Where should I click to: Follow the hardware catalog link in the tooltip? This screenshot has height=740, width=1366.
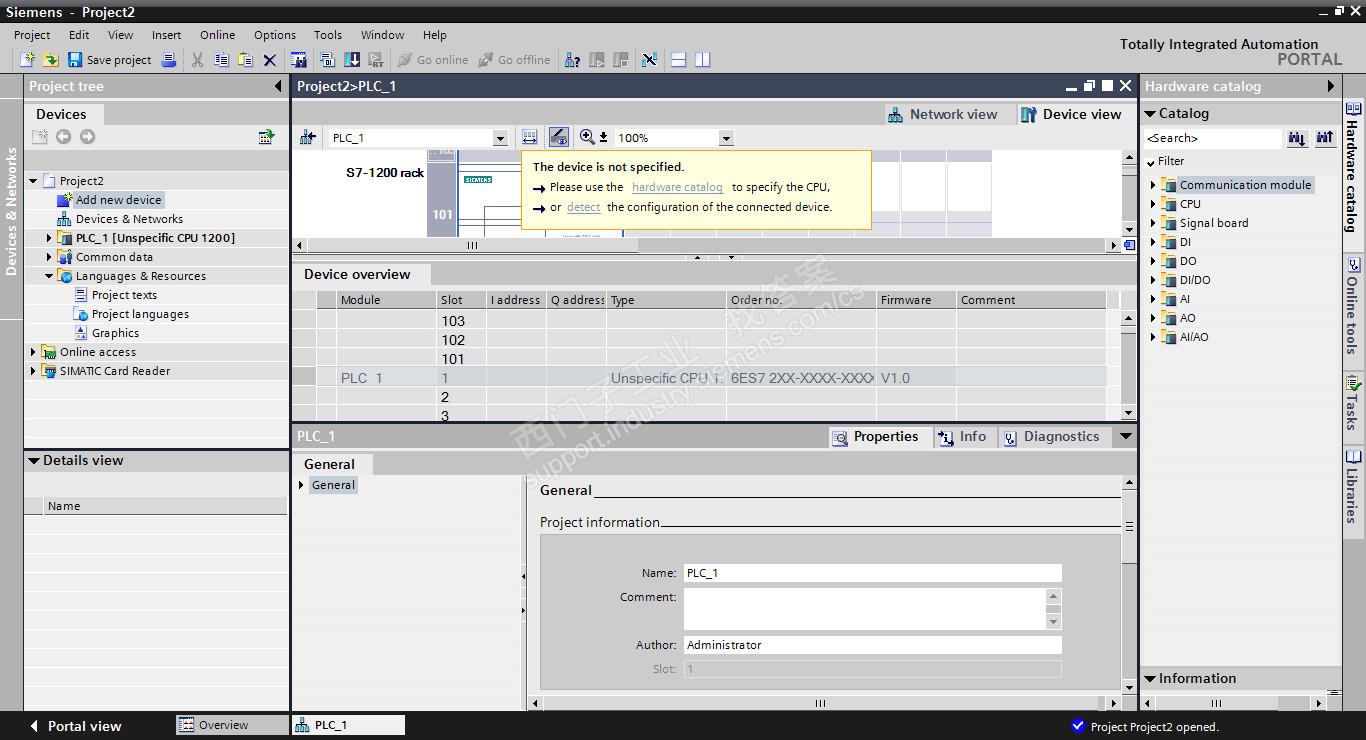tap(677, 187)
